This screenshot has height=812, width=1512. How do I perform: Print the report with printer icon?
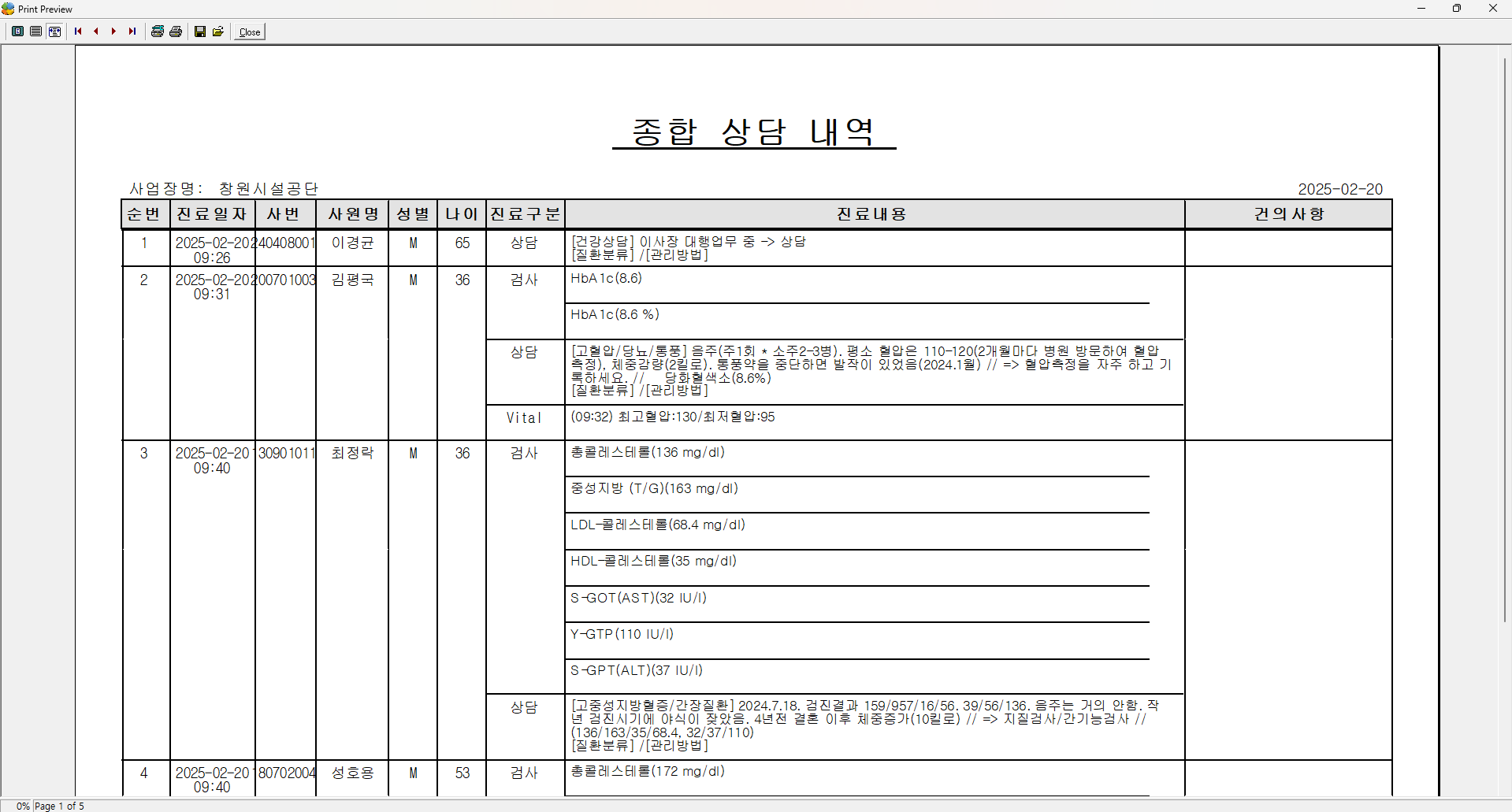click(x=176, y=32)
